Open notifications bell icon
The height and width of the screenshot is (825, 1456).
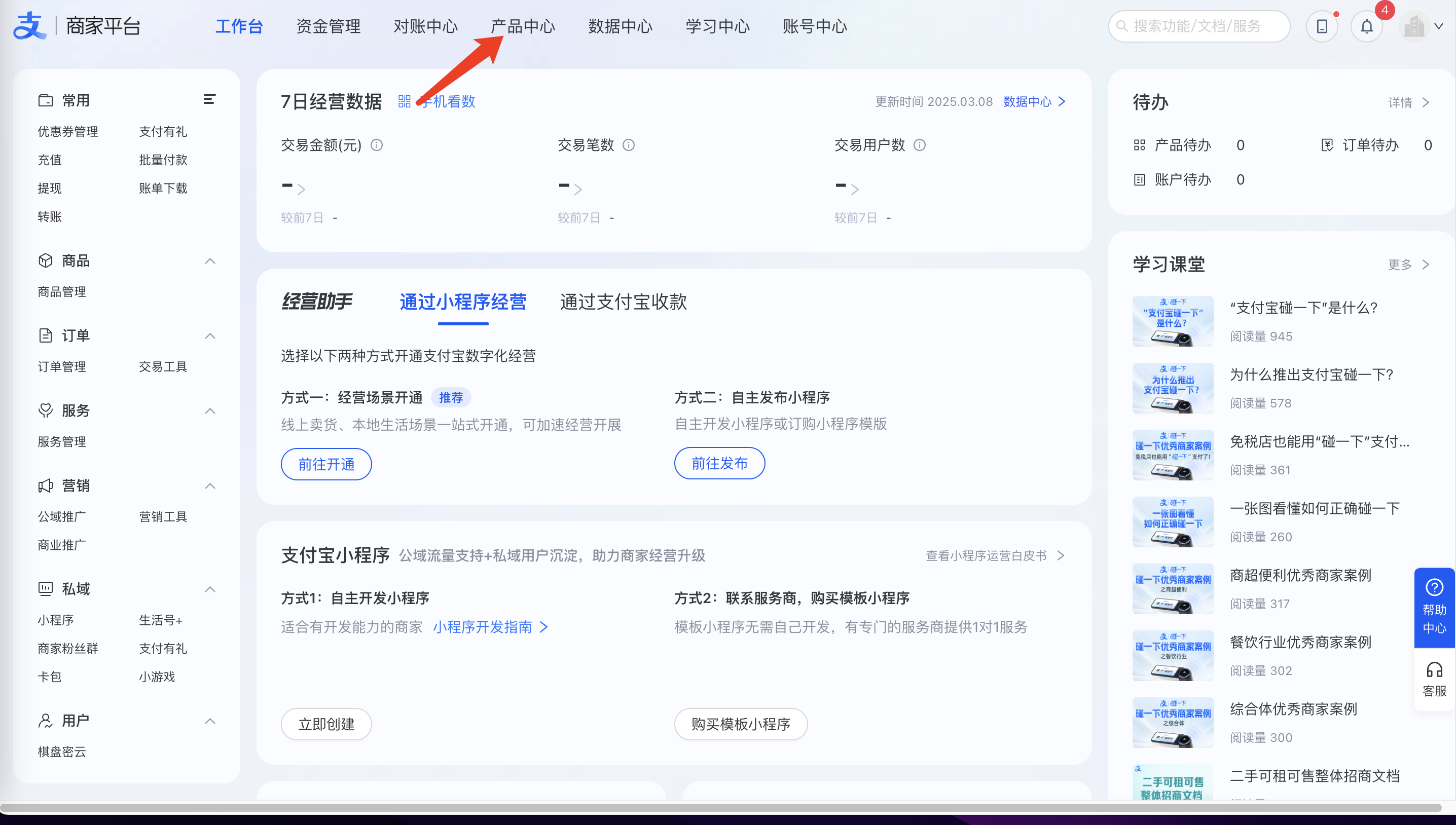(x=1366, y=26)
